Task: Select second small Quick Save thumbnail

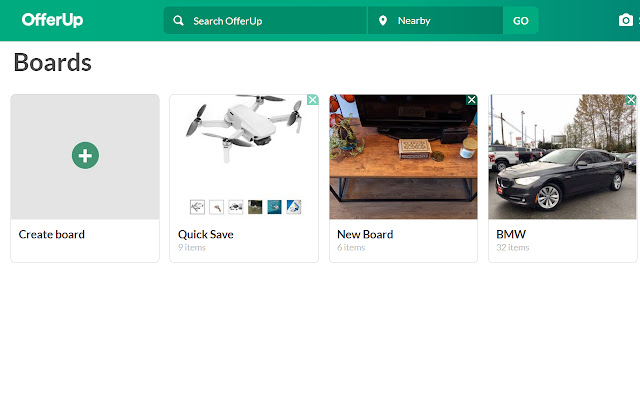Action: click(216, 207)
